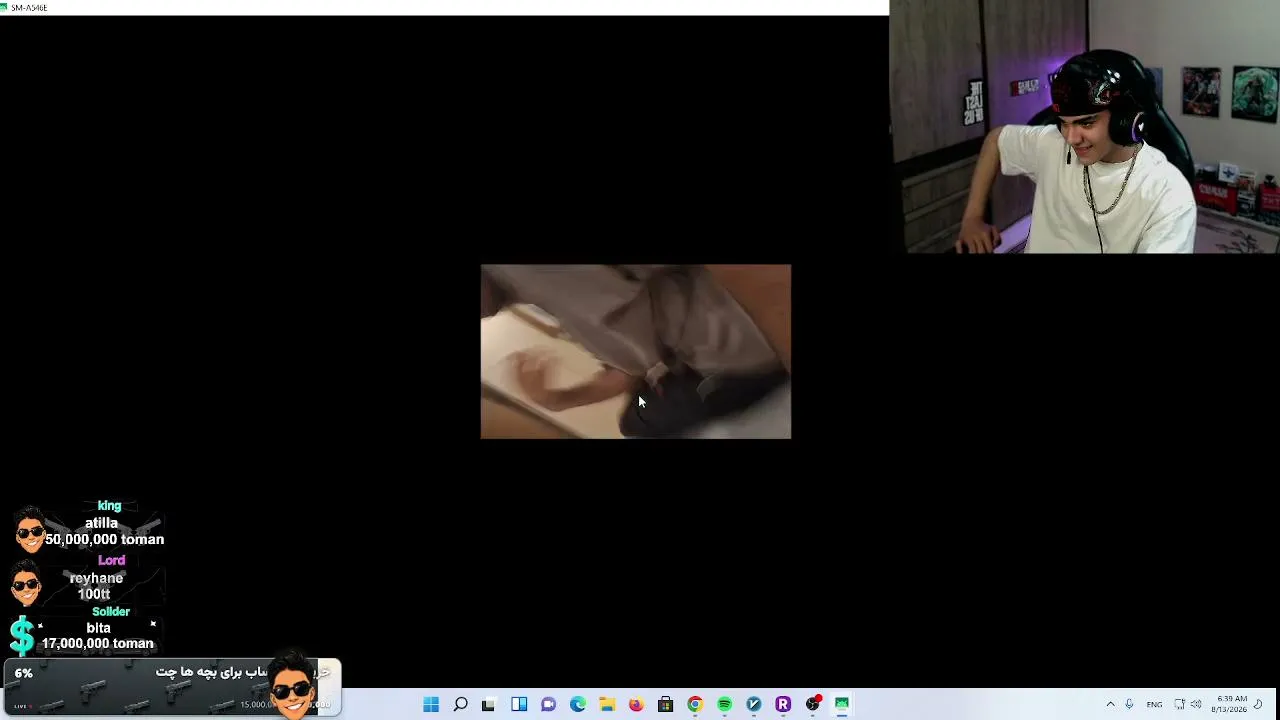
Task: Open the ENG language switcher
Action: tap(1154, 704)
